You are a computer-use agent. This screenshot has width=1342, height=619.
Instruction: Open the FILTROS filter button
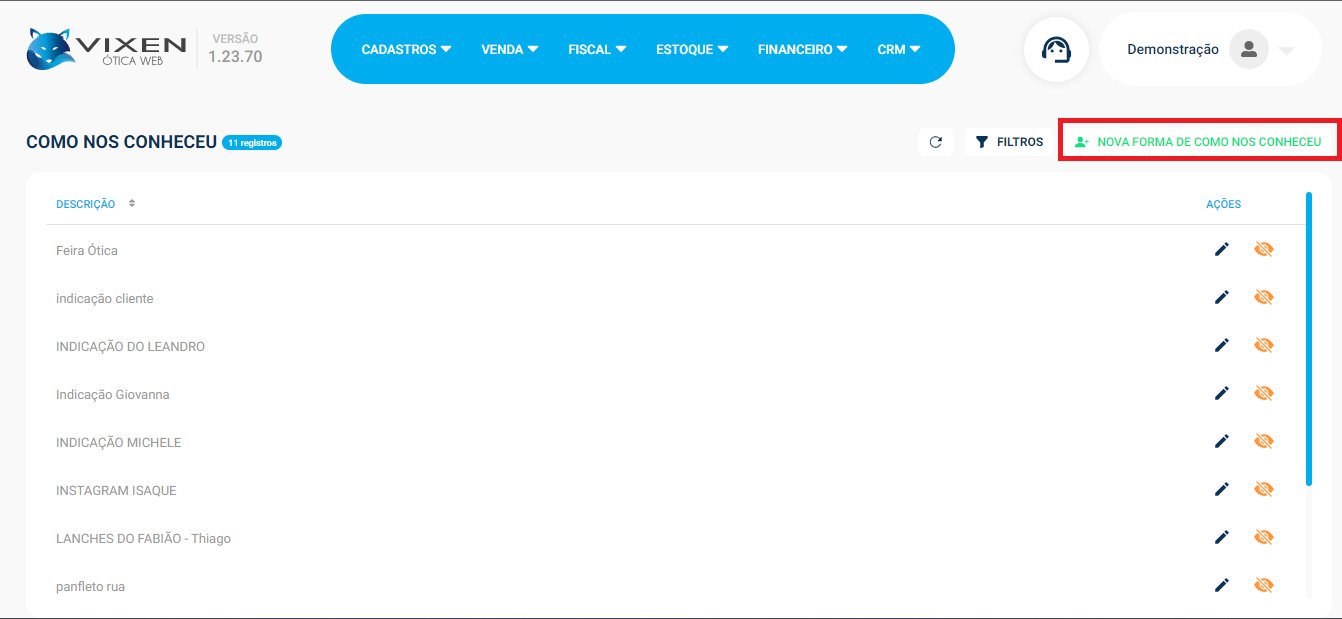coord(1009,142)
